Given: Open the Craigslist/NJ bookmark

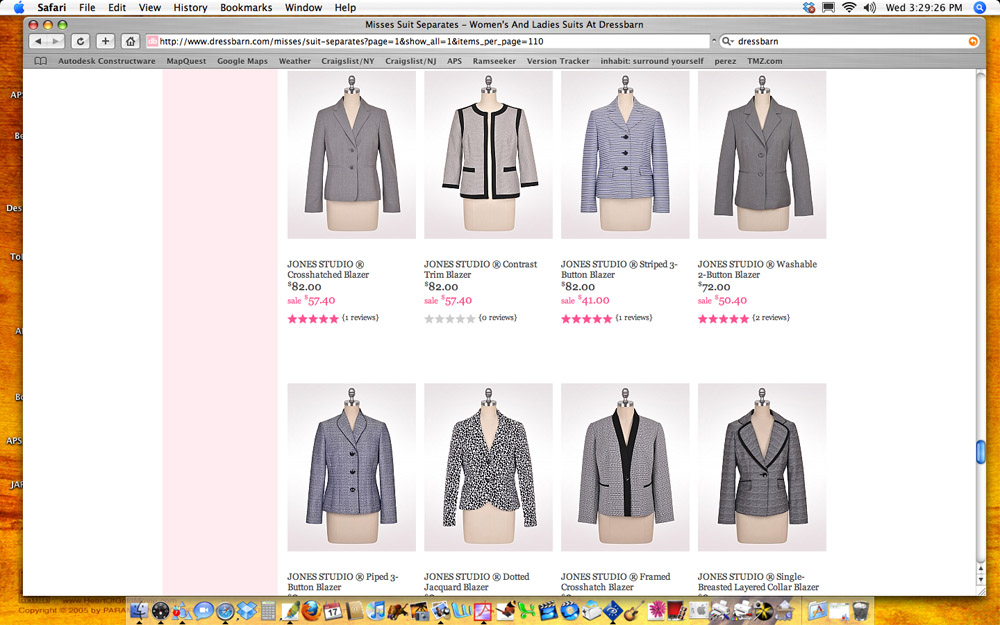Looking at the screenshot, I should 411,61.
